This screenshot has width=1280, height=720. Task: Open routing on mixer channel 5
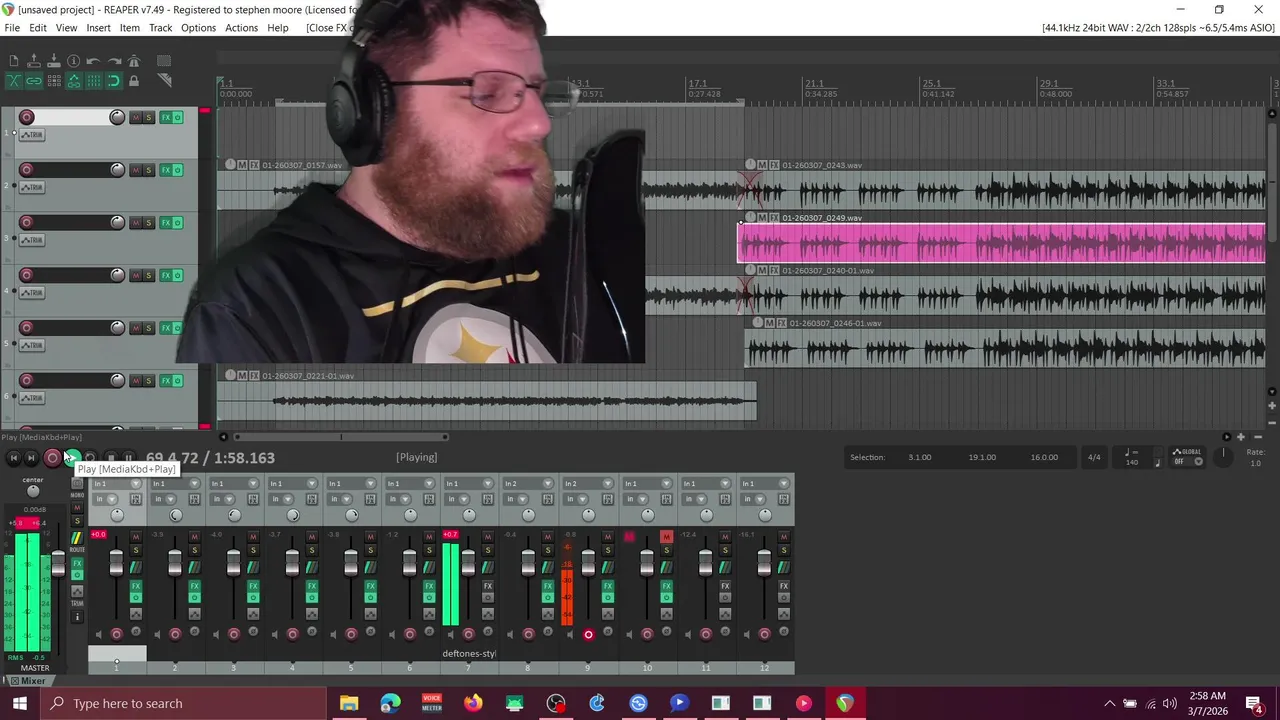(x=370, y=567)
